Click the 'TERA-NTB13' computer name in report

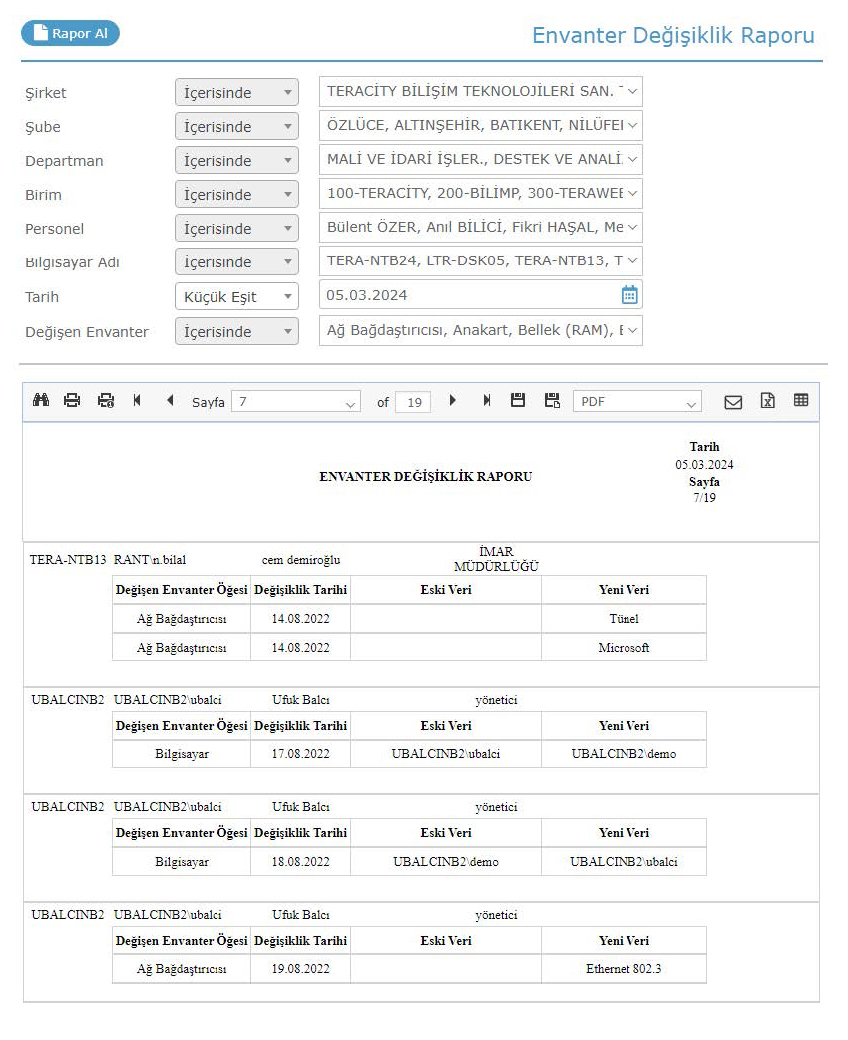[68, 560]
